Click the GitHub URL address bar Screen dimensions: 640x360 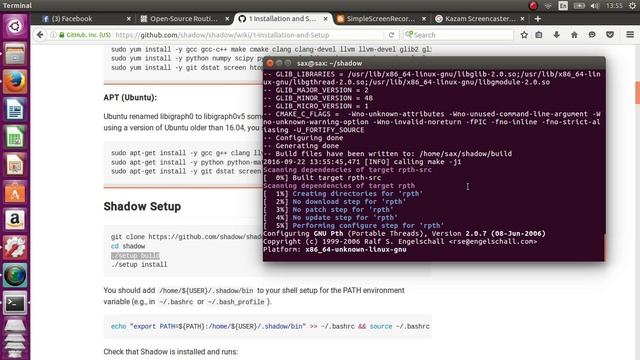coord(222,35)
